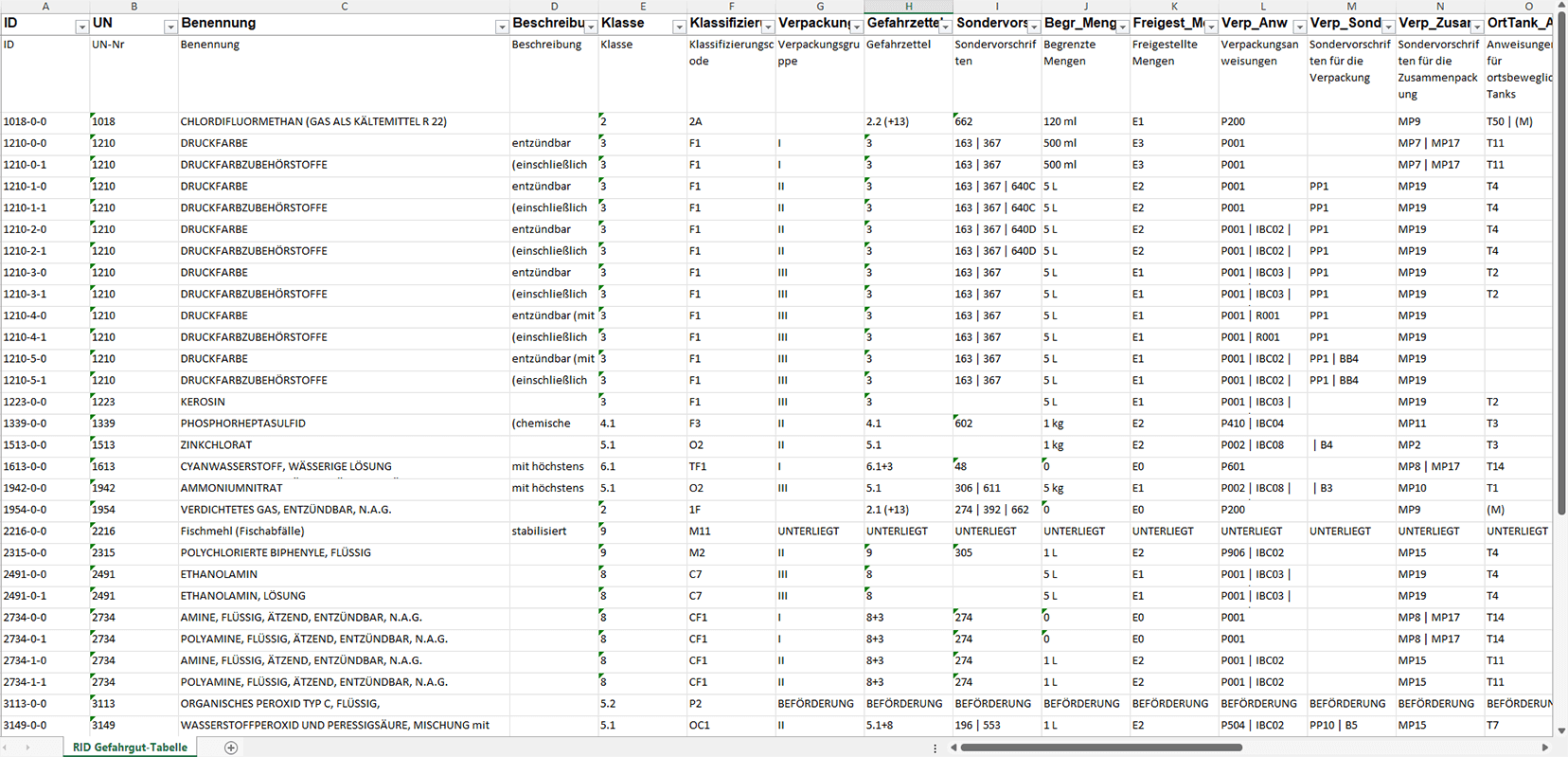Click the vertical scrollbar up arrow

click(1561, 7)
